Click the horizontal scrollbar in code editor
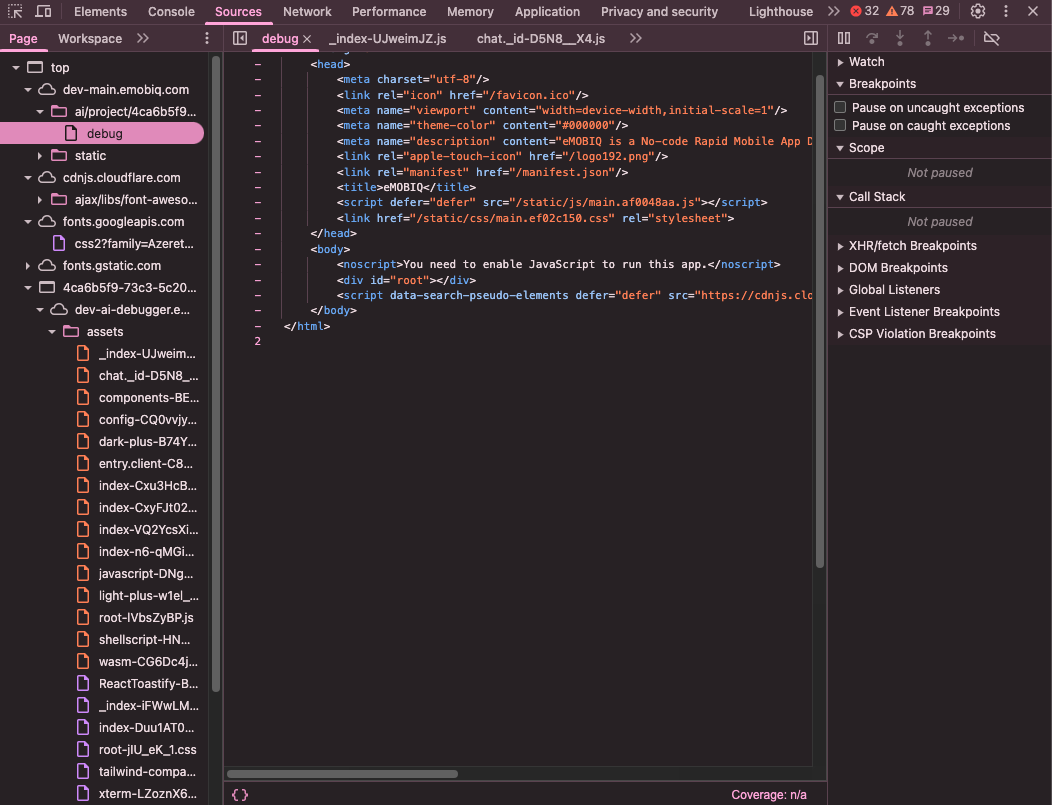Screen dimensions: 1052x805 (342, 773)
